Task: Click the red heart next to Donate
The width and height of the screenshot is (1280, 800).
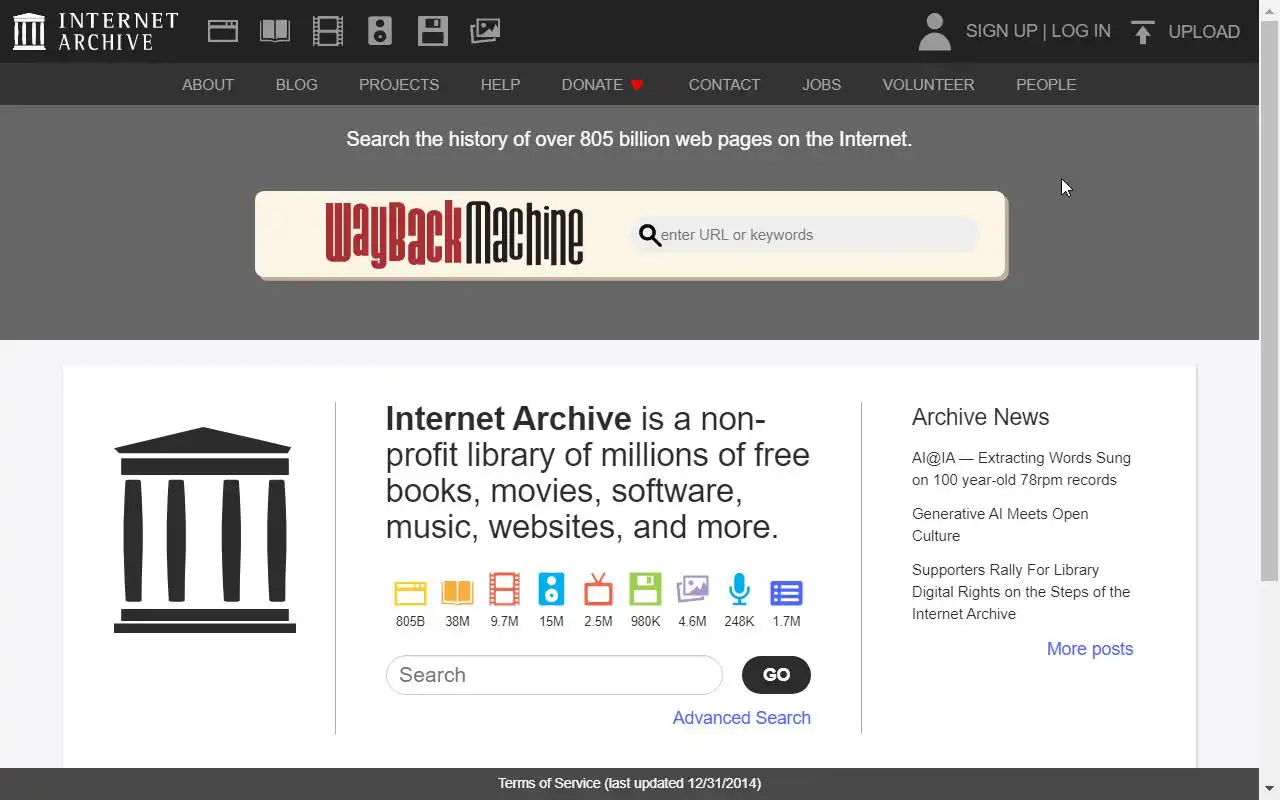Action: coord(636,85)
